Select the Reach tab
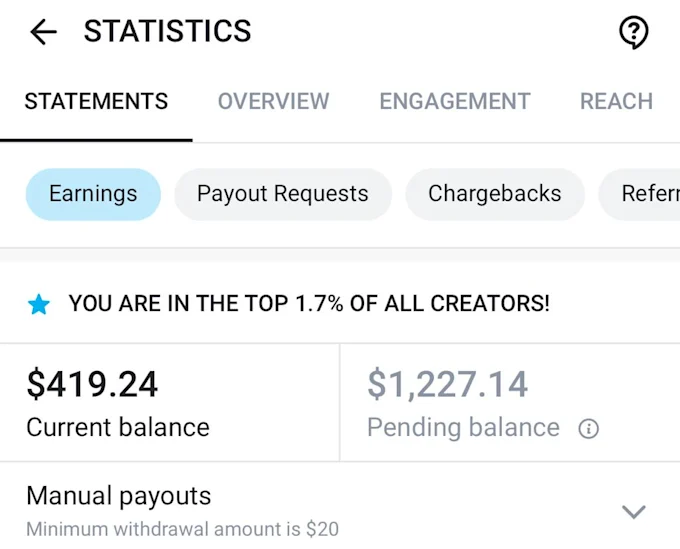Image resolution: width=680 pixels, height=549 pixels. pyautogui.click(x=616, y=101)
